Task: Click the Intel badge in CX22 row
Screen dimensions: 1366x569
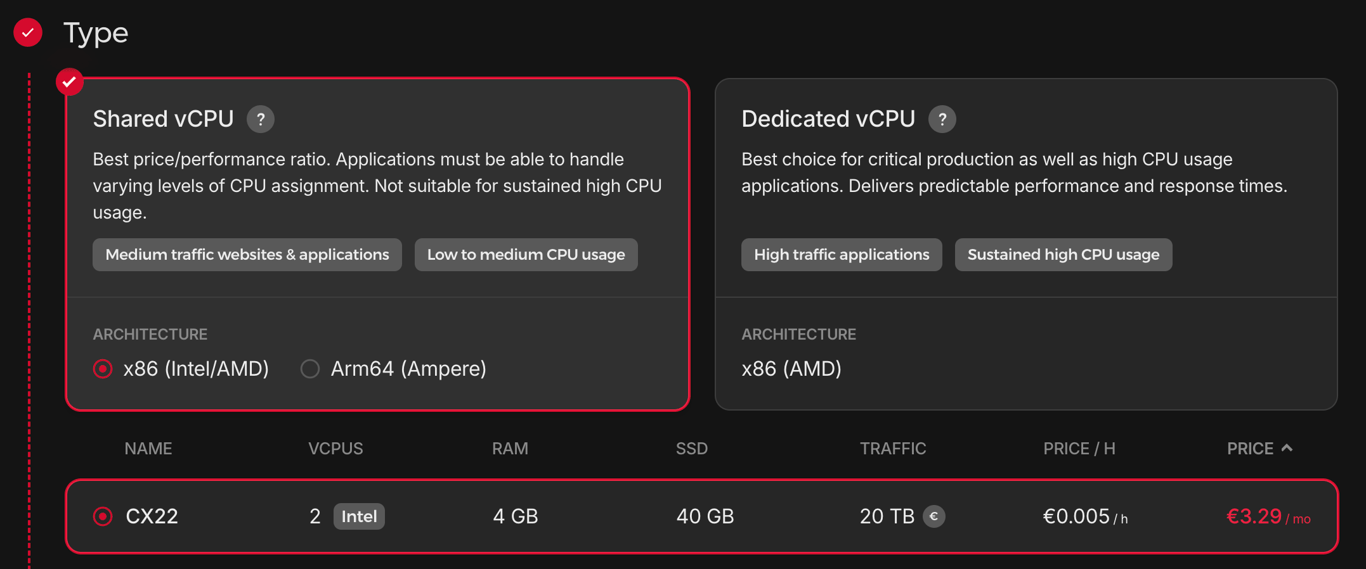Action: click(359, 516)
